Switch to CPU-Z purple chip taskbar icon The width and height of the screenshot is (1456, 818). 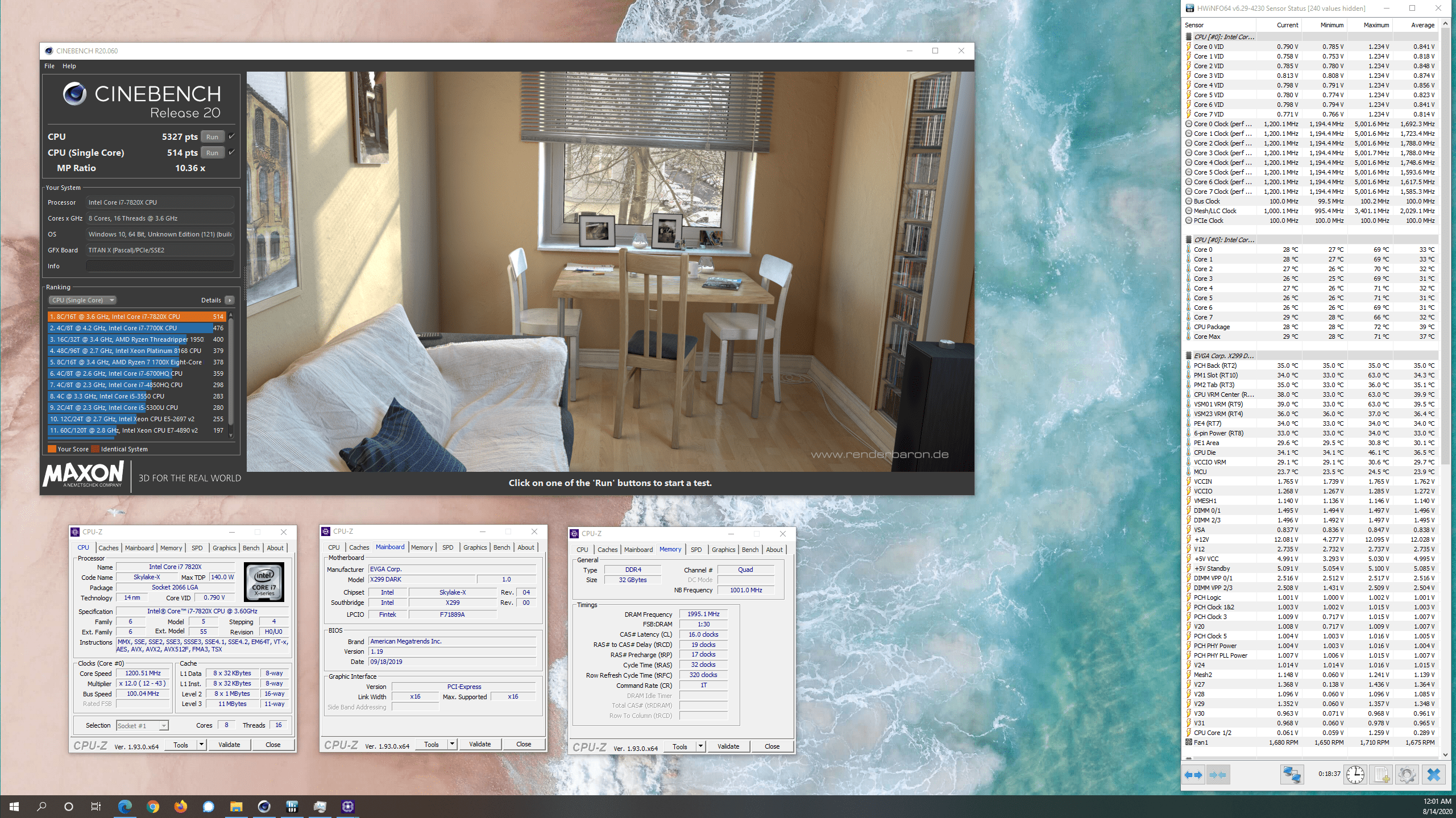347,806
